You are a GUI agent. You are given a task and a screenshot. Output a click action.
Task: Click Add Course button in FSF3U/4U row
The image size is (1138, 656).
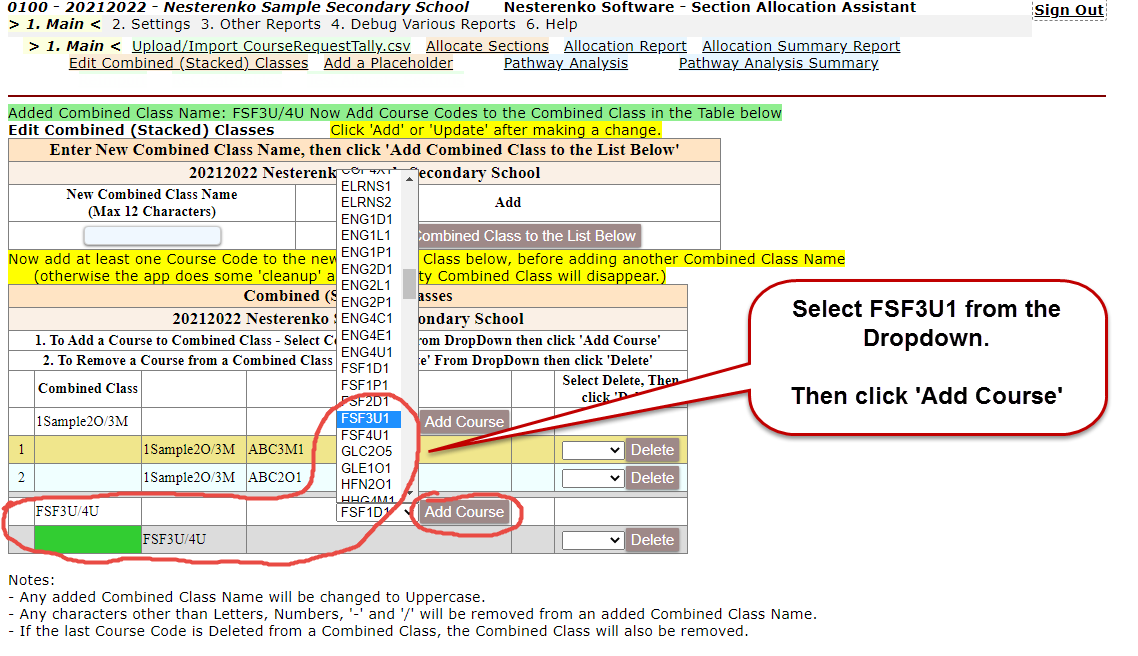[x=464, y=512]
